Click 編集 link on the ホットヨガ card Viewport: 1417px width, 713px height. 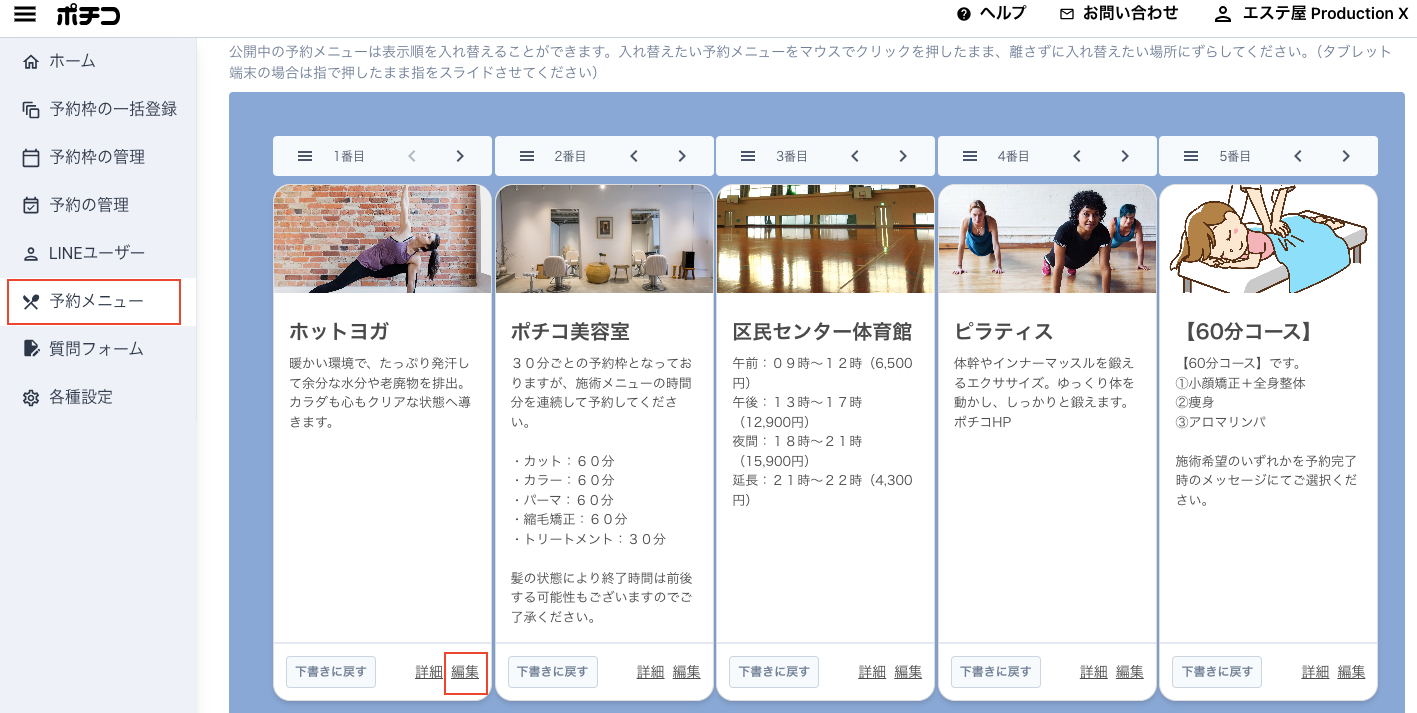point(465,672)
